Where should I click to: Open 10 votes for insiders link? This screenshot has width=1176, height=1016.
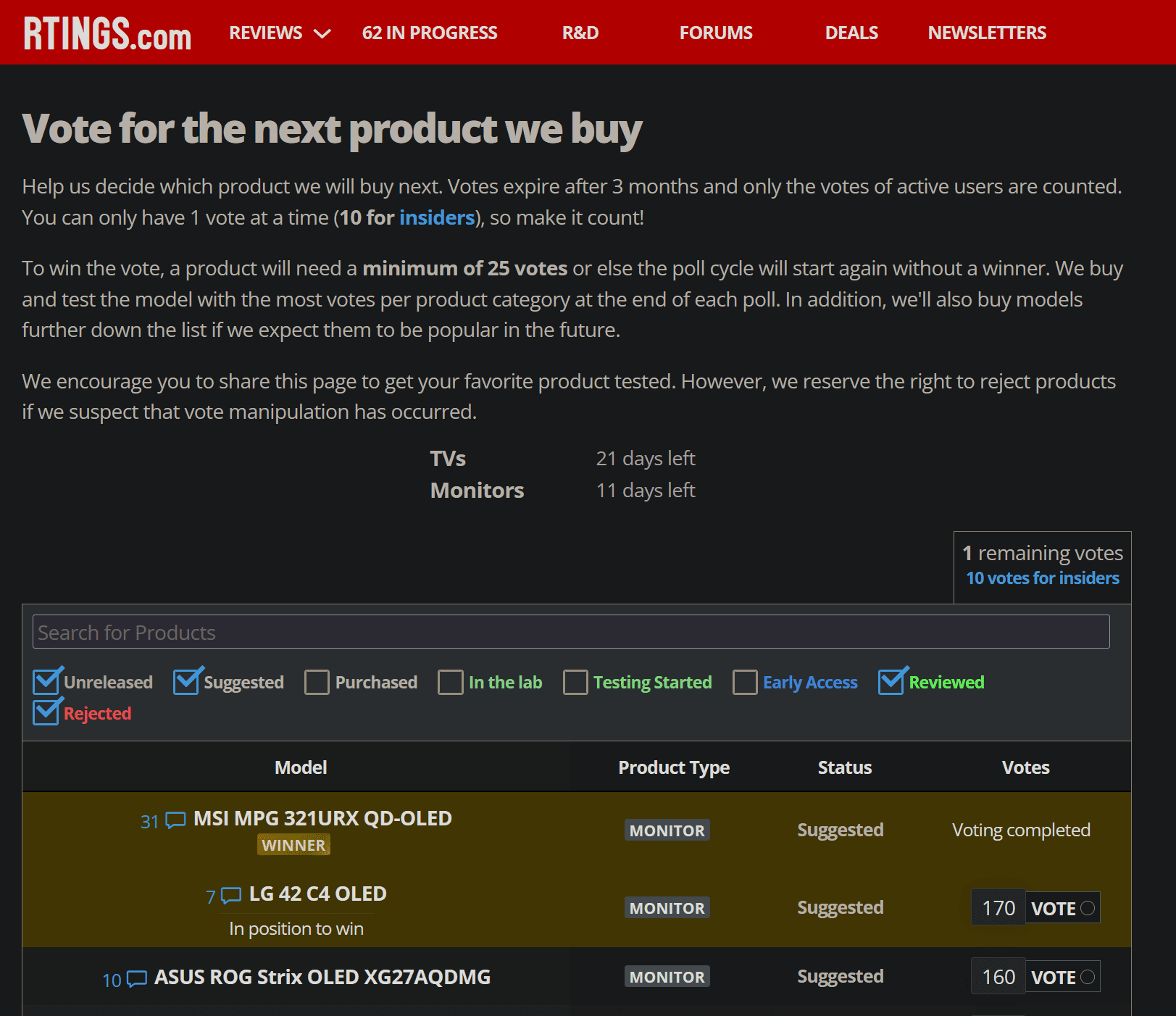[1043, 578]
